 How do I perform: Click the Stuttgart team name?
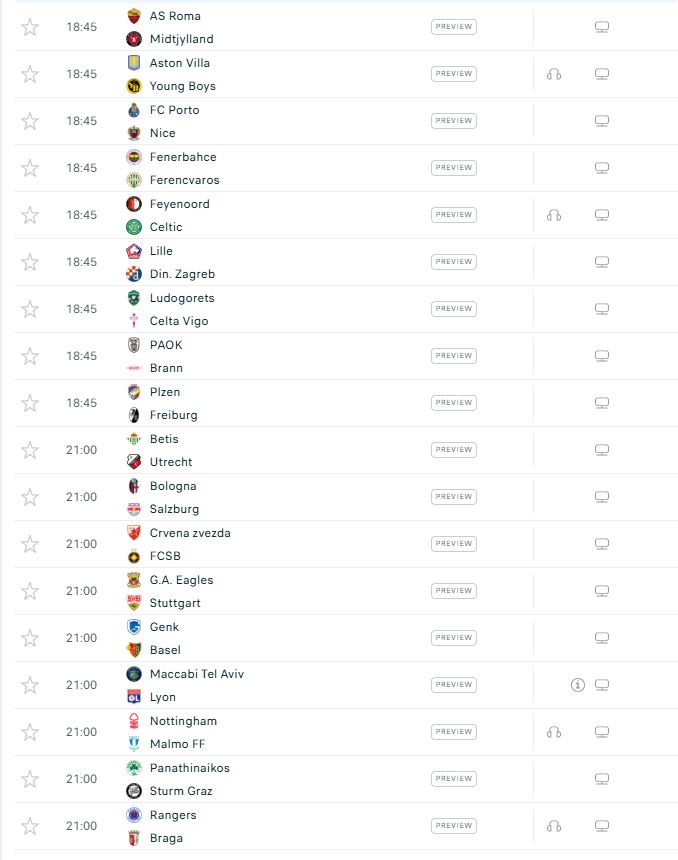coord(174,603)
